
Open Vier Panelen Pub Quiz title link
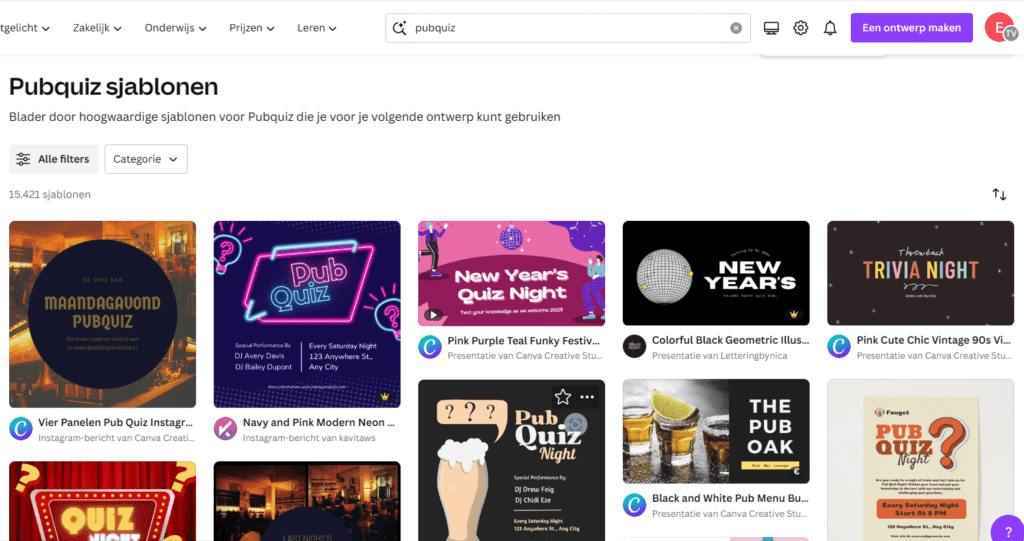tap(116, 423)
